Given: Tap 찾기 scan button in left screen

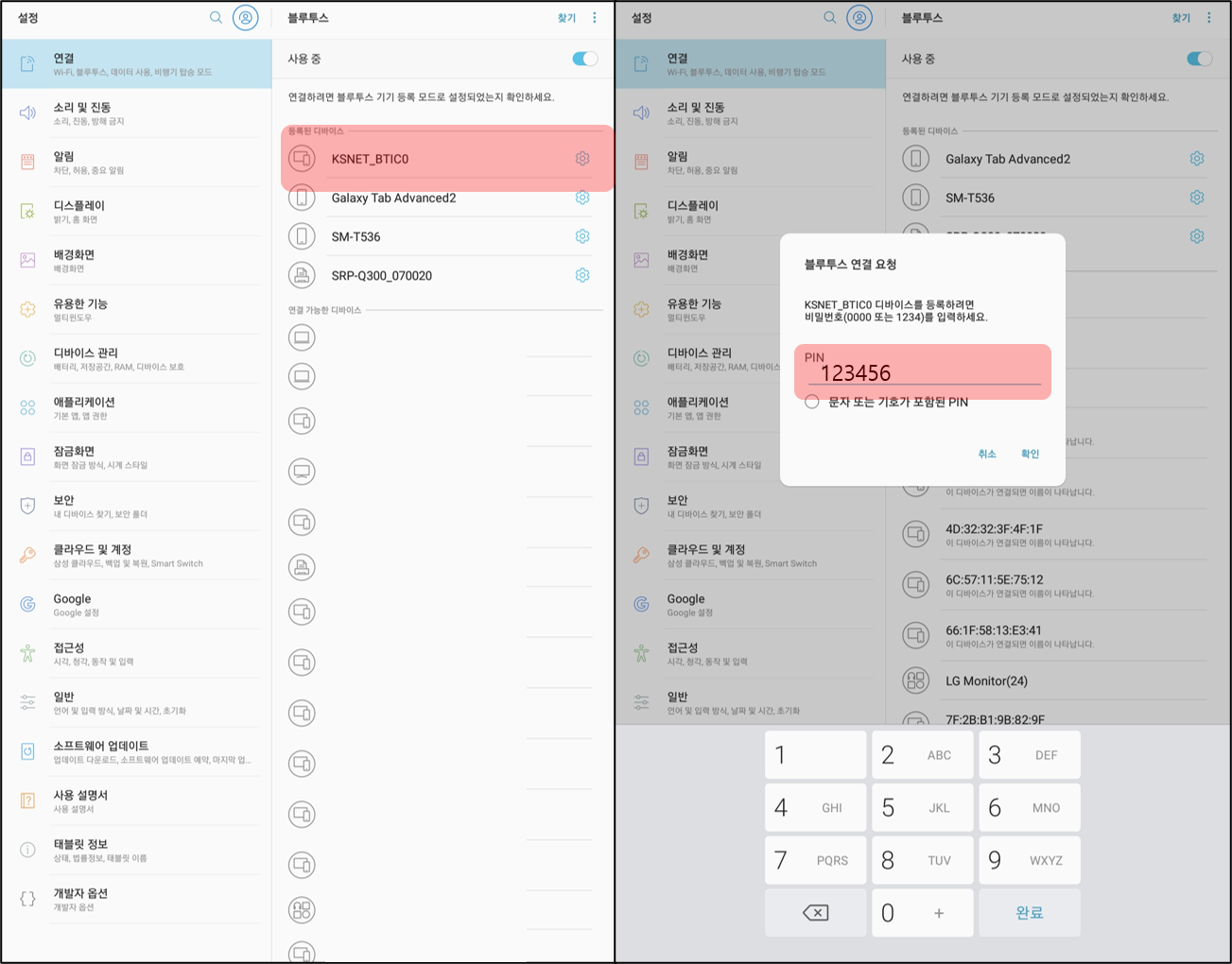Looking at the screenshot, I should 566,18.
